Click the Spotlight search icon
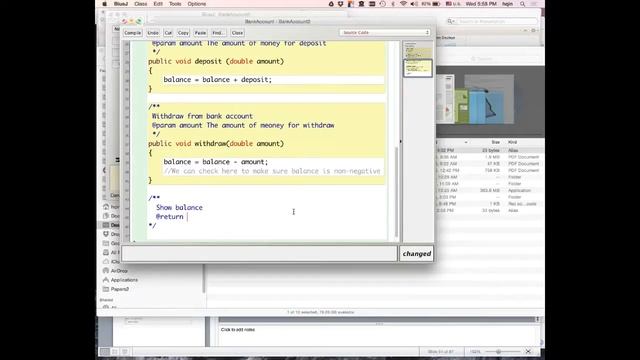This screenshot has width=640, height=360. [x=522, y=4]
